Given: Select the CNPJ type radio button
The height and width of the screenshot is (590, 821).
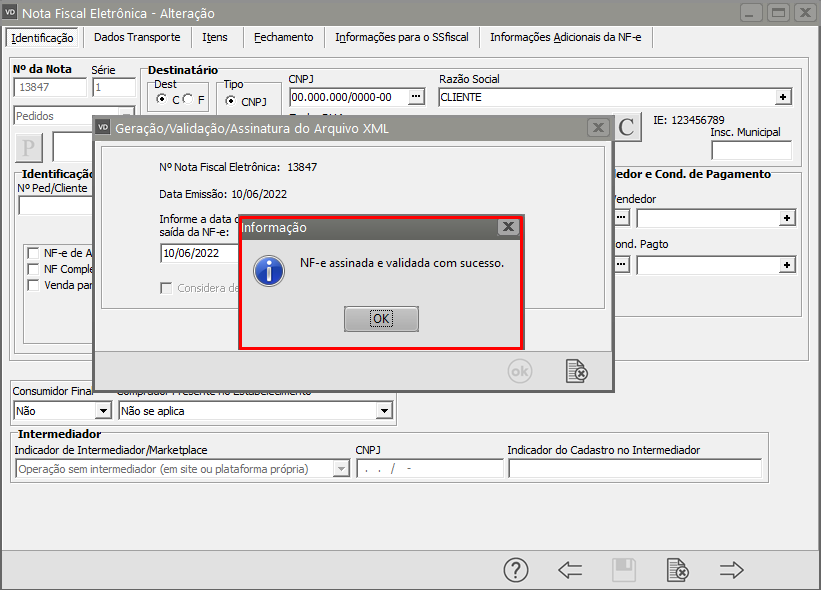Looking at the screenshot, I should [x=230, y=101].
